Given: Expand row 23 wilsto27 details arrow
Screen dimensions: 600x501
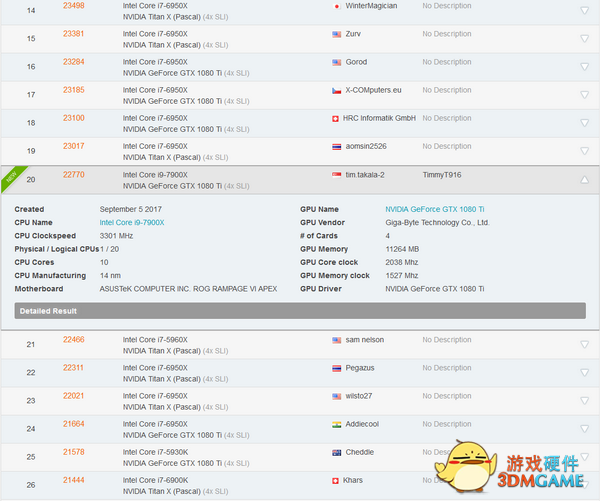Looking at the screenshot, I should 584,401.
